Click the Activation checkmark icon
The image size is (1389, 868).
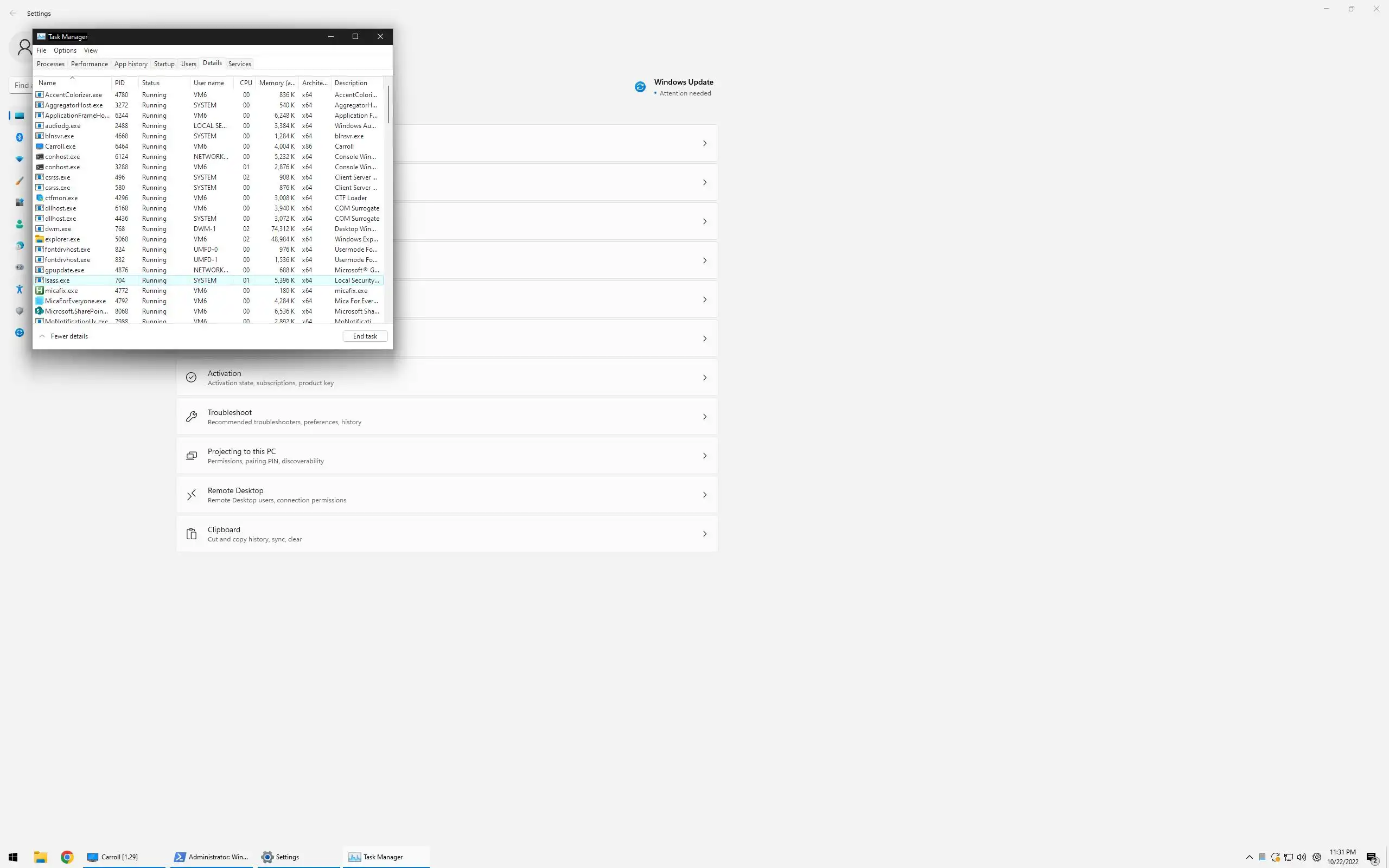coord(191,378)
